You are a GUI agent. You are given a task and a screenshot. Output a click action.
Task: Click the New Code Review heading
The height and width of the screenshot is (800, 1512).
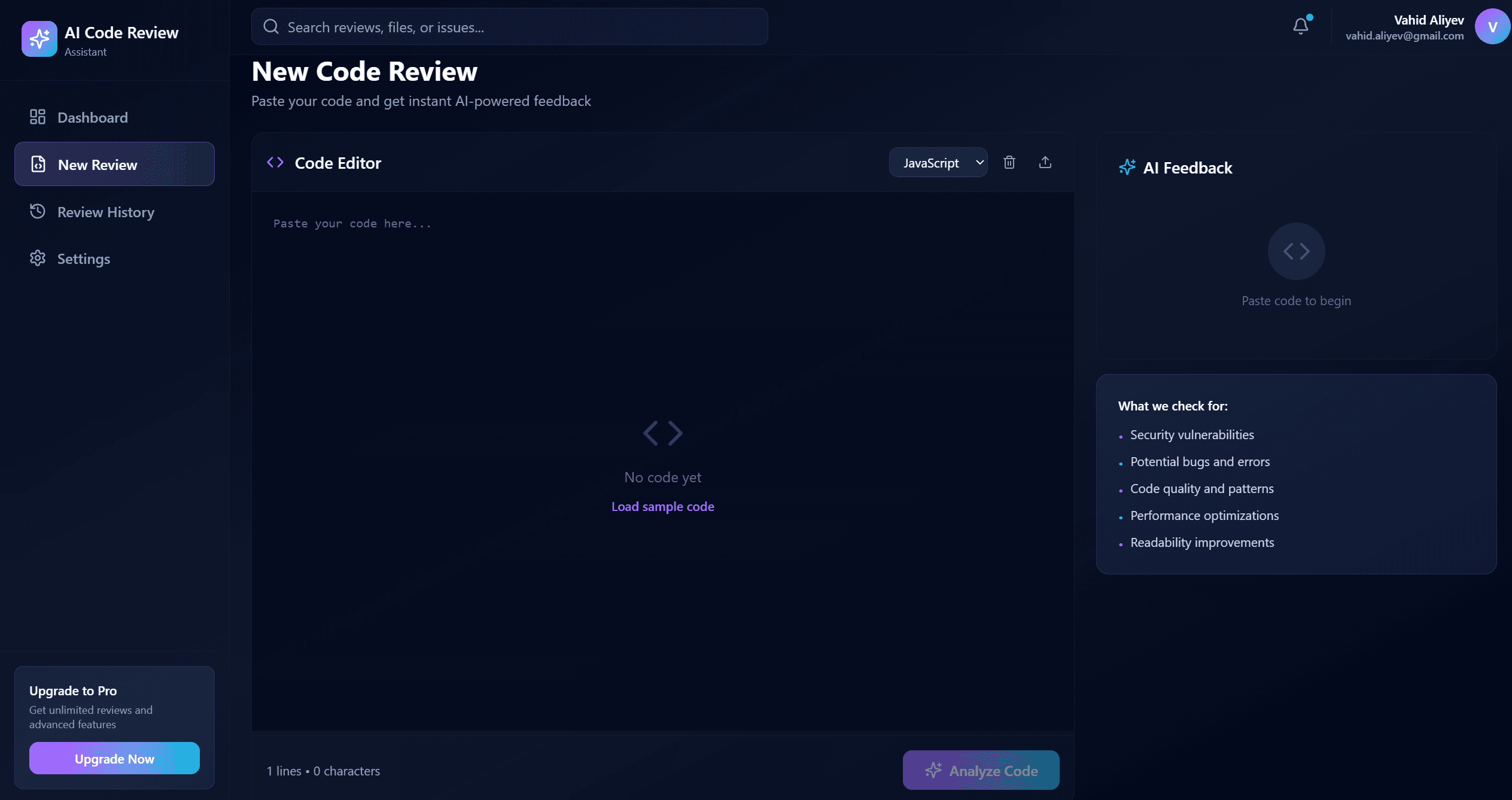pyautogui.click(x=364, y=72)
